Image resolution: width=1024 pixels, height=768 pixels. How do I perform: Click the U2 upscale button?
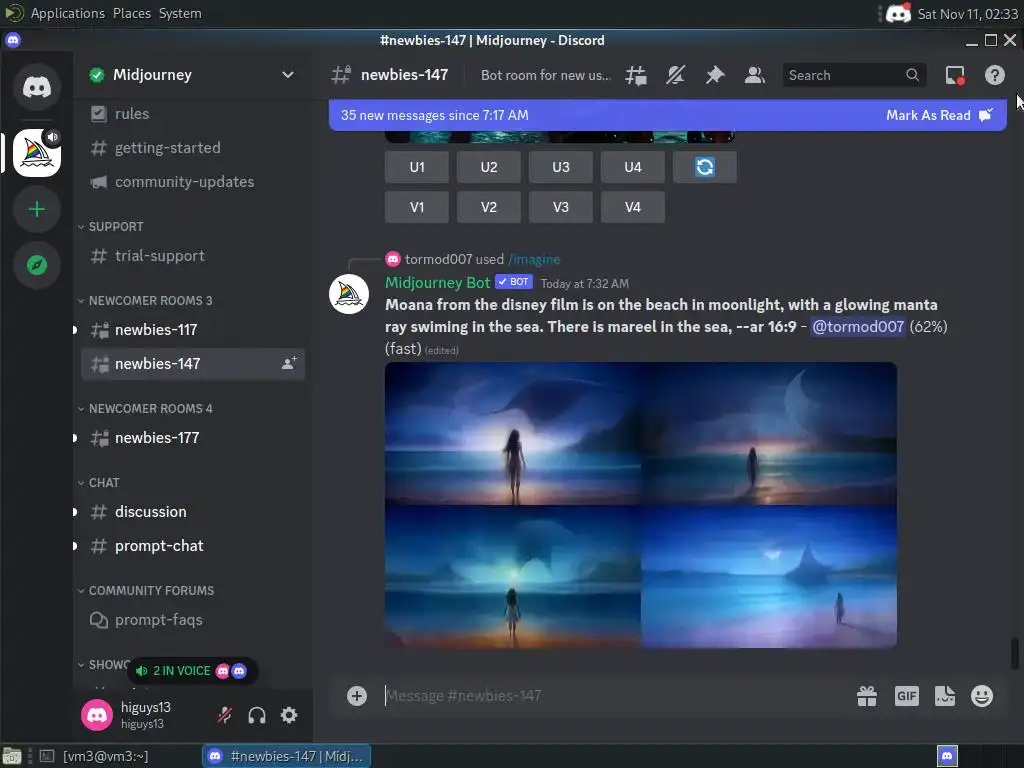488,167
